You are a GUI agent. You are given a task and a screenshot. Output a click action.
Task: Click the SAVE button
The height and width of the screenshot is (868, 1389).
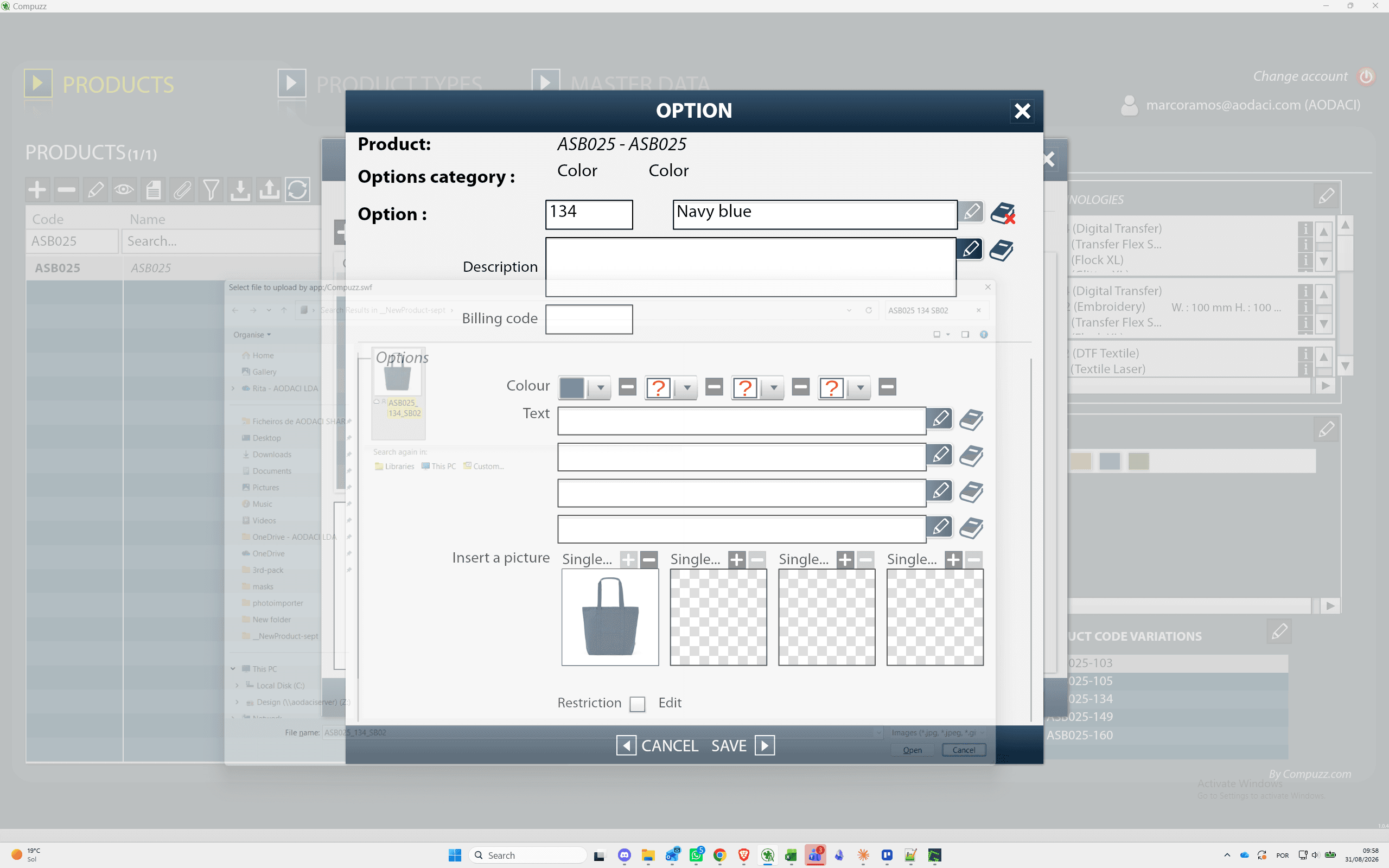click(743, 746)
